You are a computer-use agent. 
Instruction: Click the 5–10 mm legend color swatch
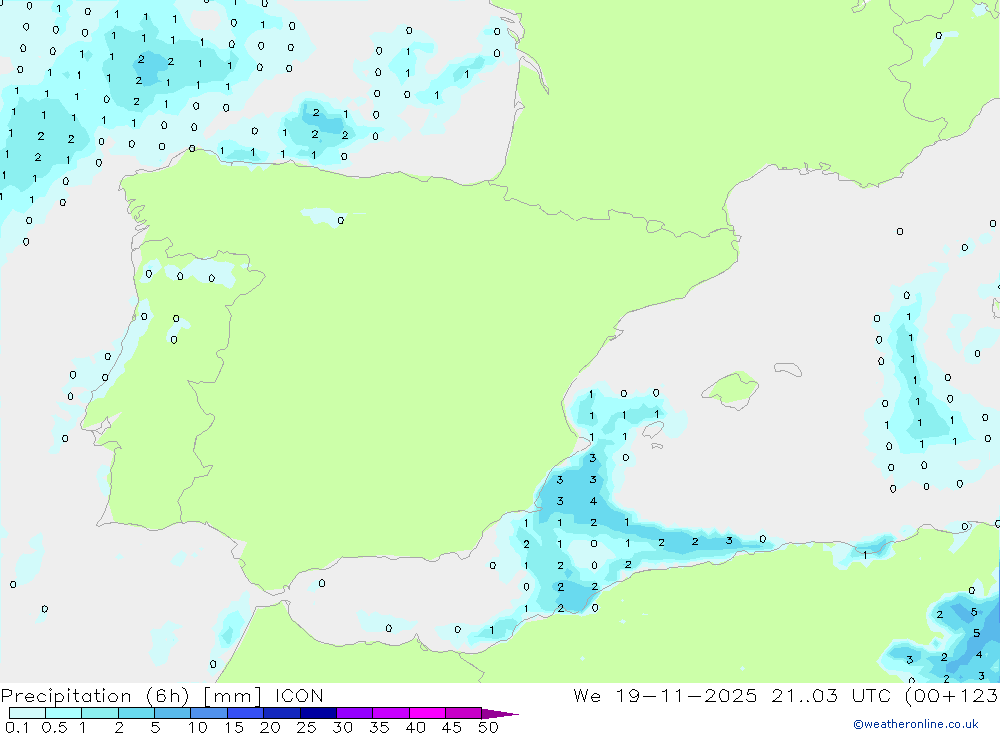[x=173, y=713]
